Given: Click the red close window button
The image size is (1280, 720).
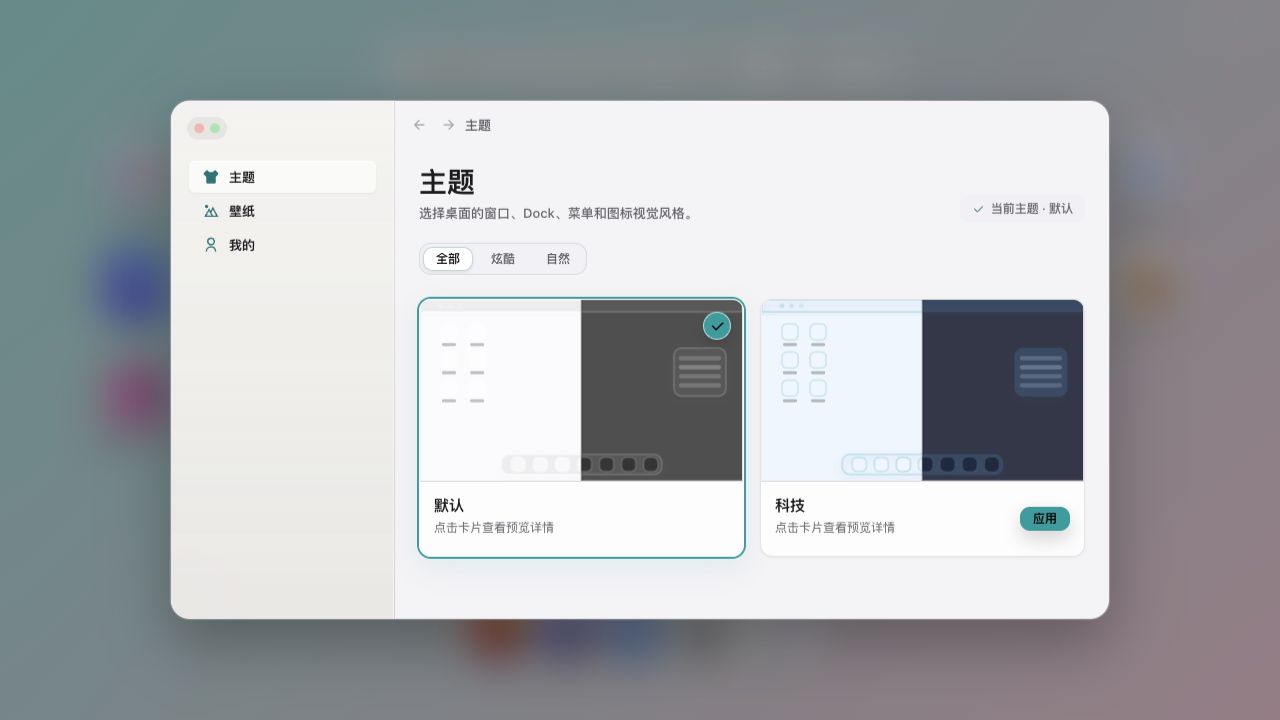Looking at the screenshot, I should click(199, 128).
